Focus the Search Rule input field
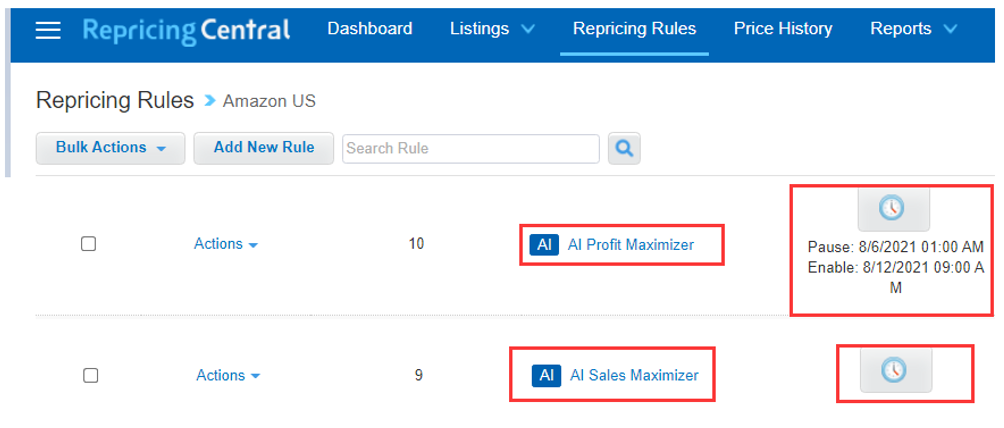1004x428 pixels. pyautogui.click(x=471, y=149)
